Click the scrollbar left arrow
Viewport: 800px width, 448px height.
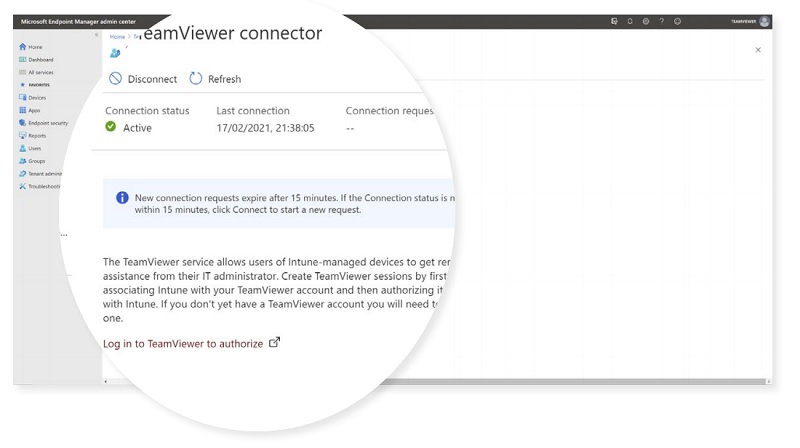(106, 381)
